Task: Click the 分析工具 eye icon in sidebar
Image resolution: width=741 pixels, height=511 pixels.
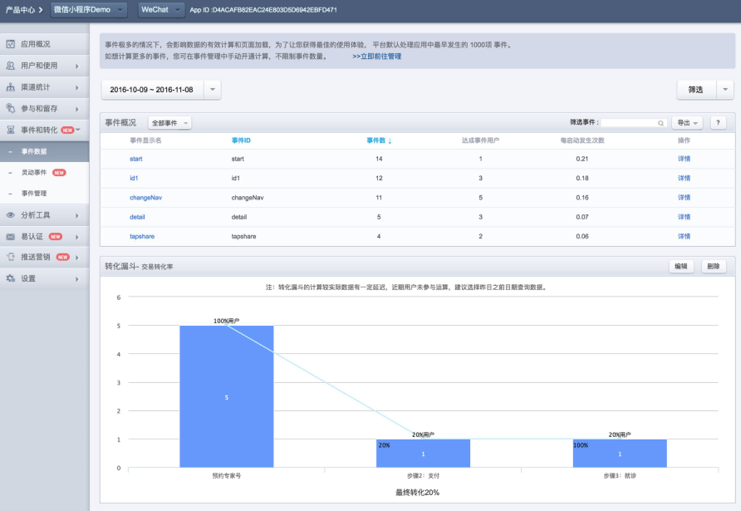Action: 11,215
